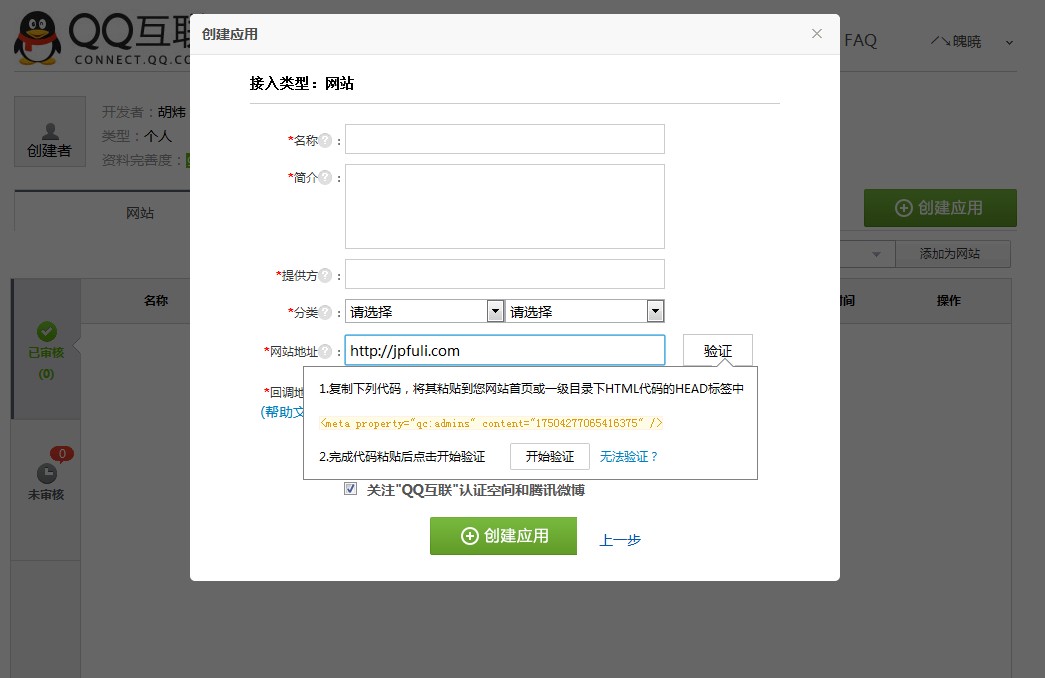Focus the 提供方 input field
The height and width of the screenshot is (678, 1045).
tap(505, 274)
